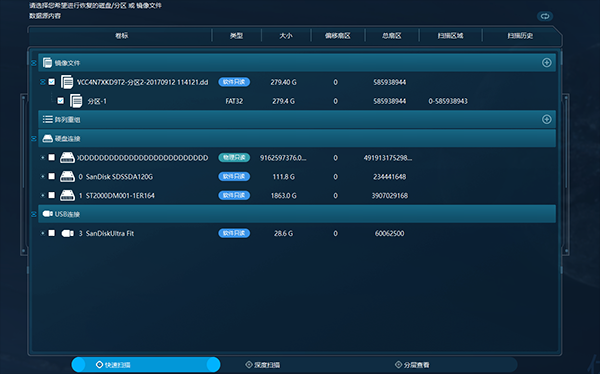Collapse the VCC4N7XKD9T2 image tree node
Image resolution: width=600 pixels, height=374 pixels.
click(x=43, y=82)
